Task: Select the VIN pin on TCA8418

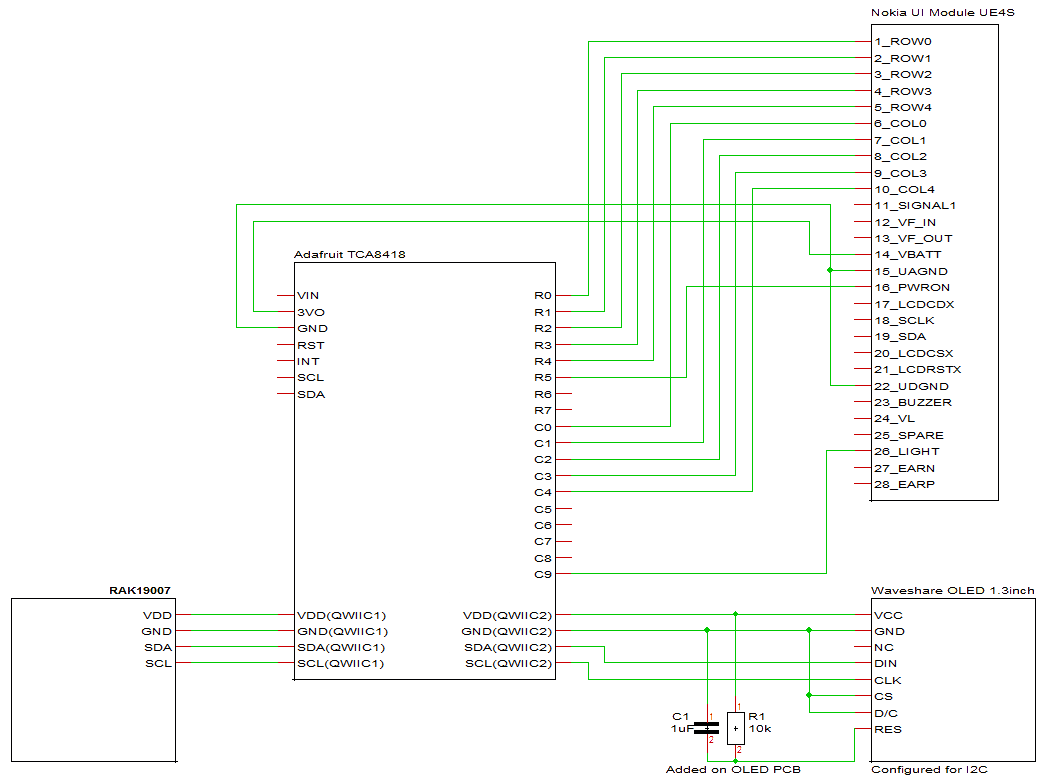Action: pyautogui.click(x=308, y=296)
